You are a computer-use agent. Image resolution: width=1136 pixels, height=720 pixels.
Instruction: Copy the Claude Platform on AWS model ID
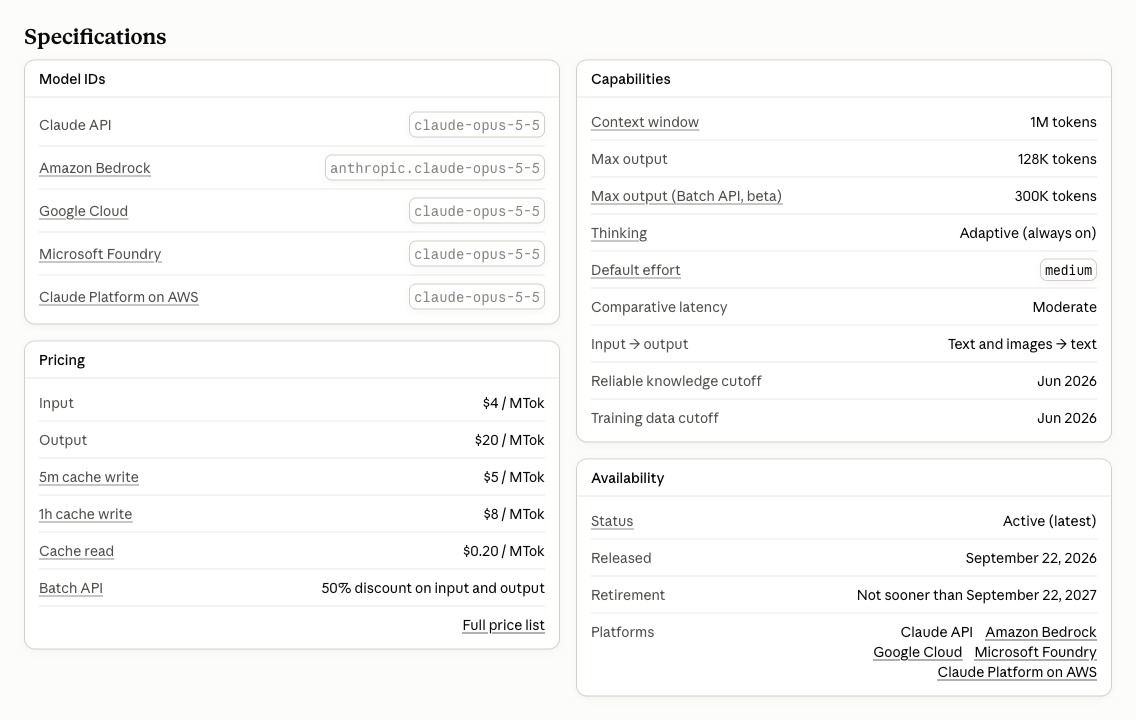(477, 297)
